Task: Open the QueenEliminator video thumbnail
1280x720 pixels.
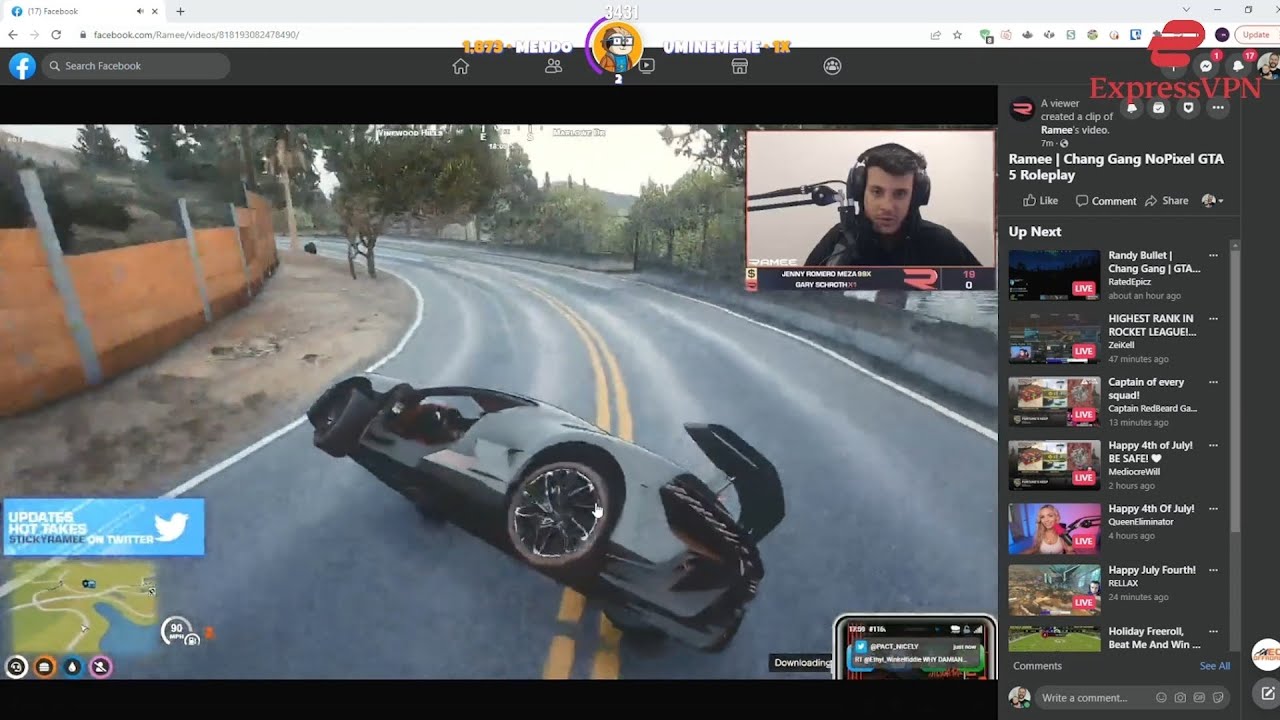Action: pos(1054,529)
